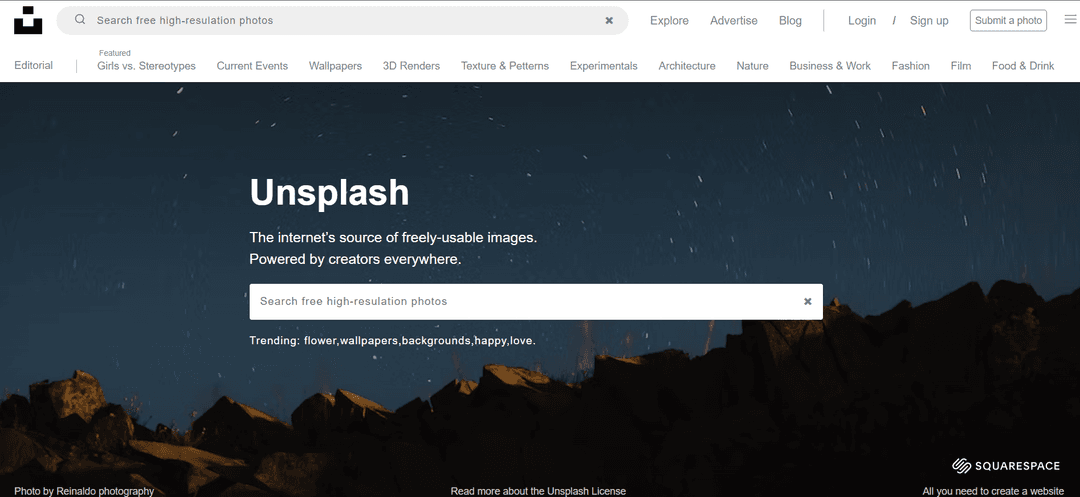Open Girls vs. Stereotypes featured topic
1080x497 pixels.
point(146,66)
